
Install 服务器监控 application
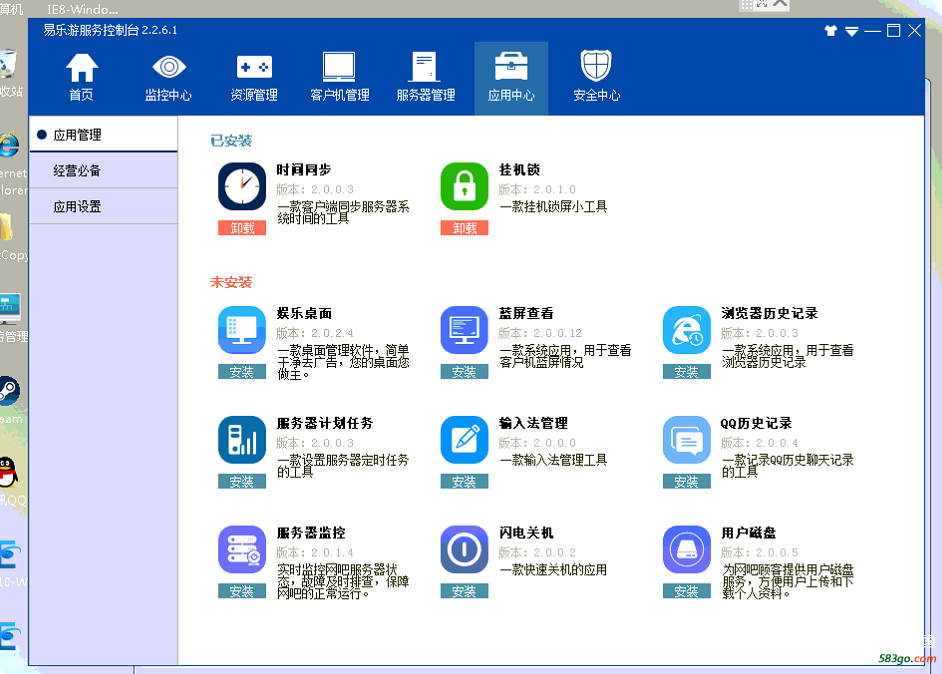242,592
